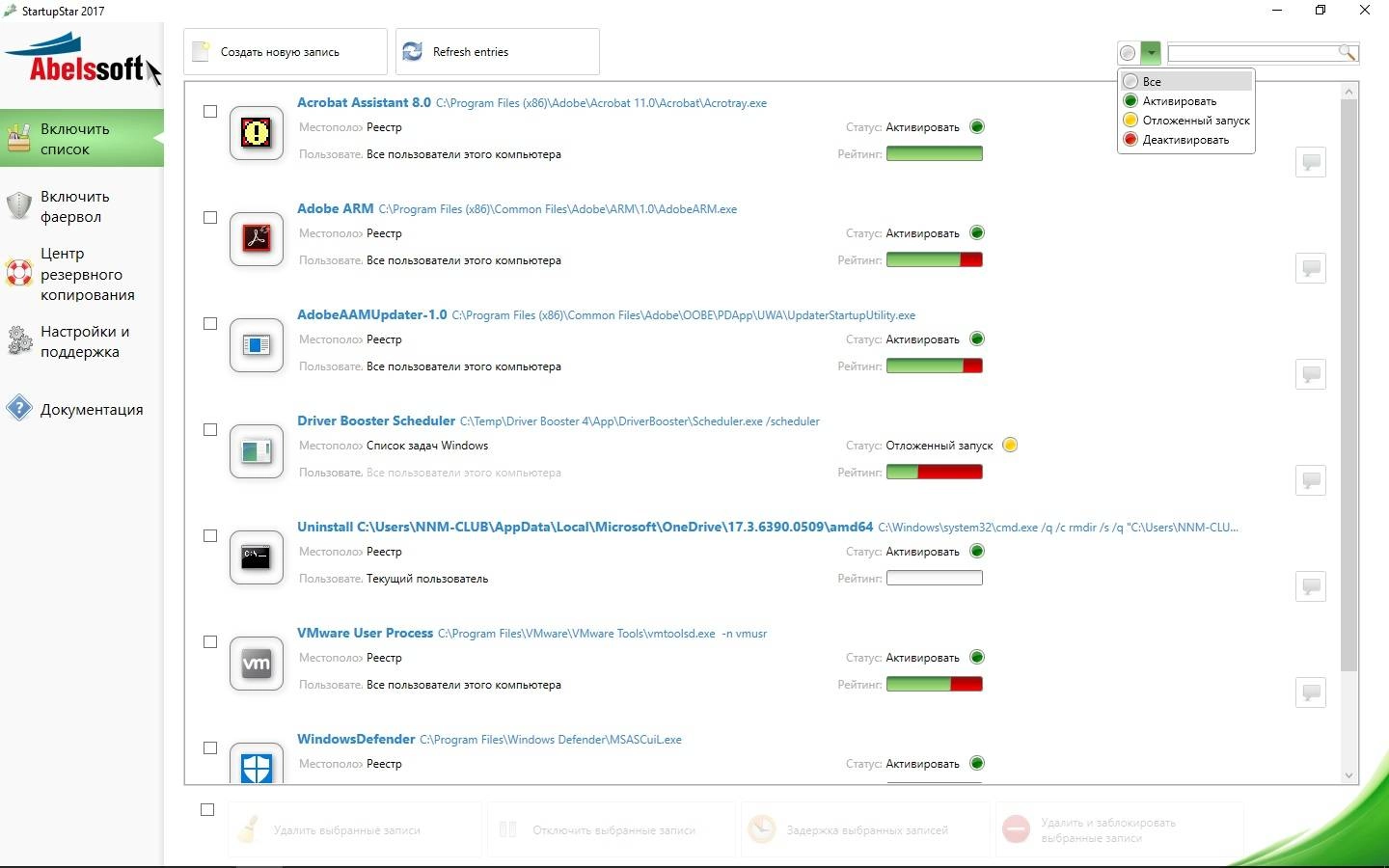Check the VMware User Process checkbox
This screenshot has height=868, width=1389.
tap(210, 641)
